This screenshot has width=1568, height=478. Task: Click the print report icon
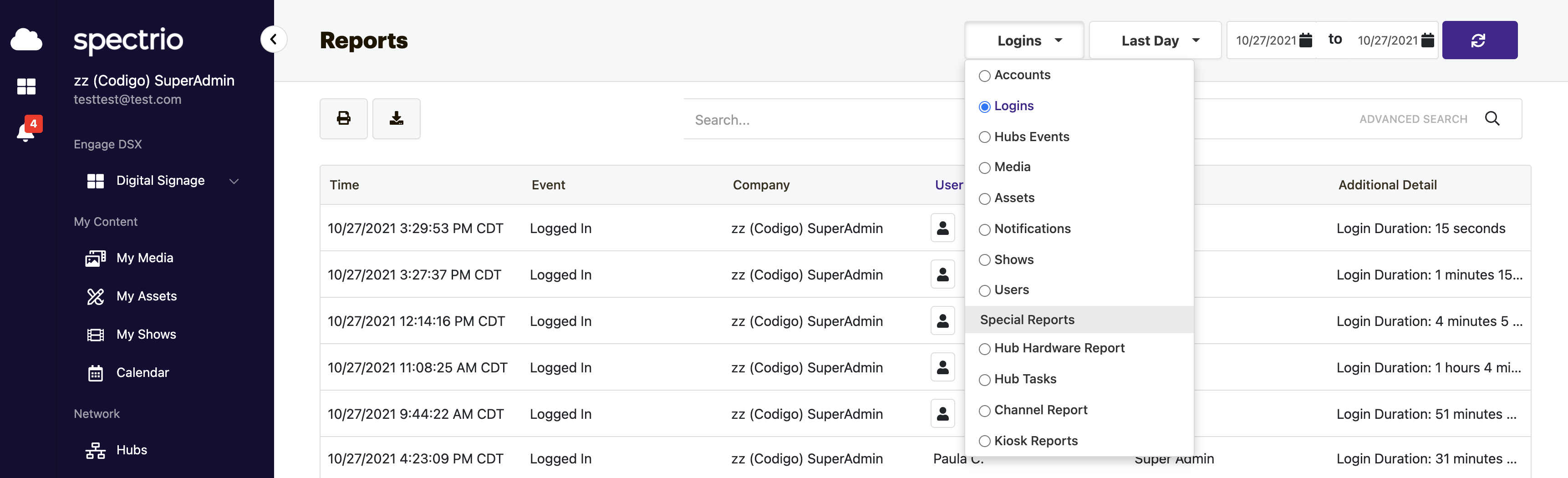pos(343,118)
